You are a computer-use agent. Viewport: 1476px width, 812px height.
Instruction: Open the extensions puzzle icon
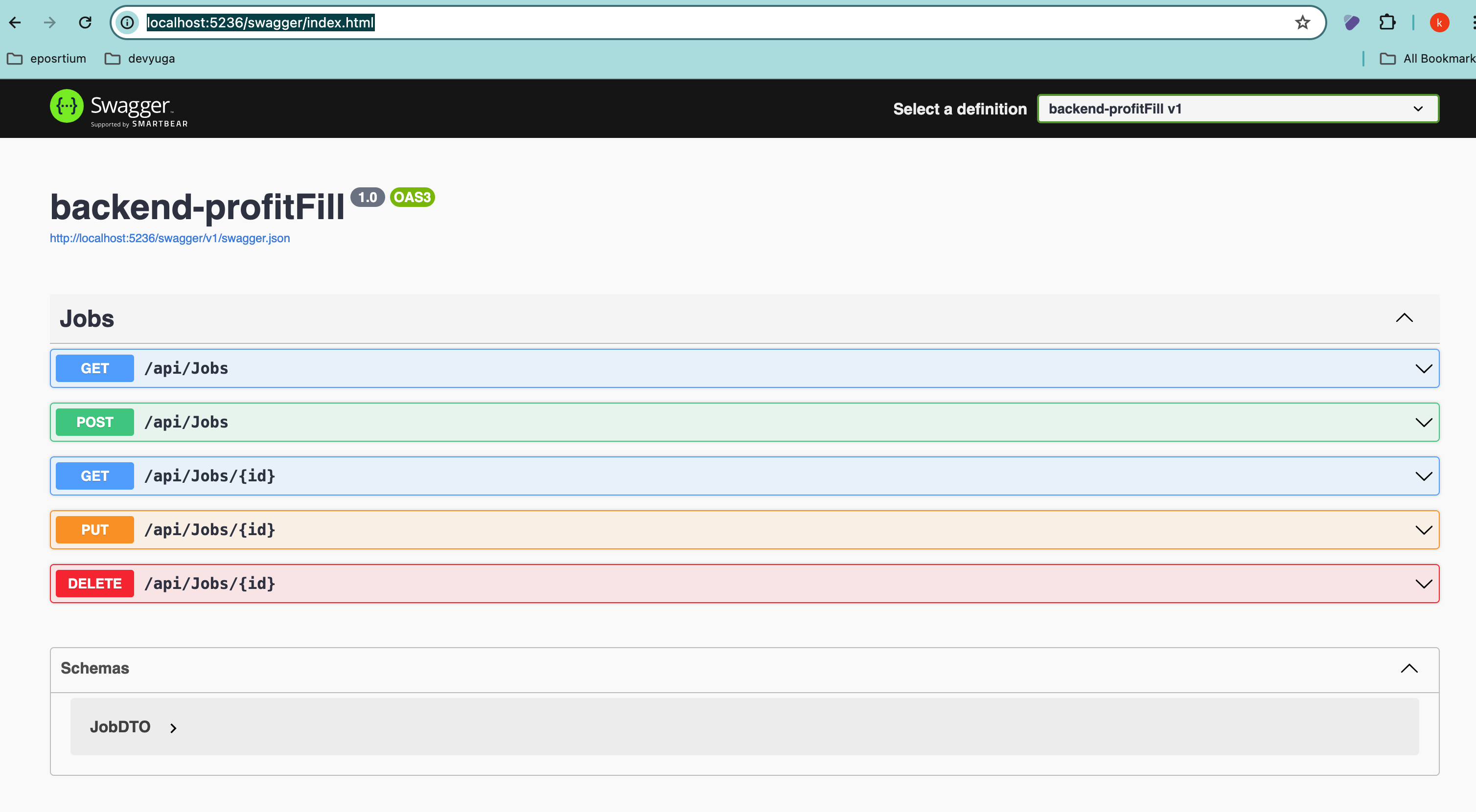click(1387, 23)
